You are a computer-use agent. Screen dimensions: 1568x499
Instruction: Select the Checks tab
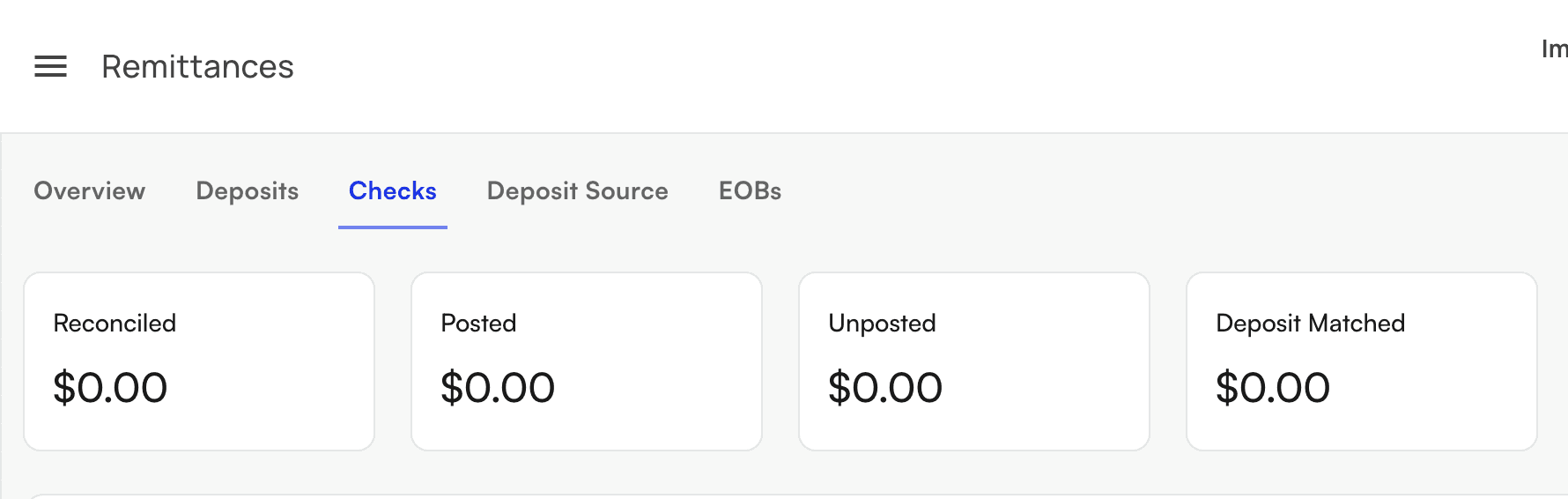tap(392, 191)
